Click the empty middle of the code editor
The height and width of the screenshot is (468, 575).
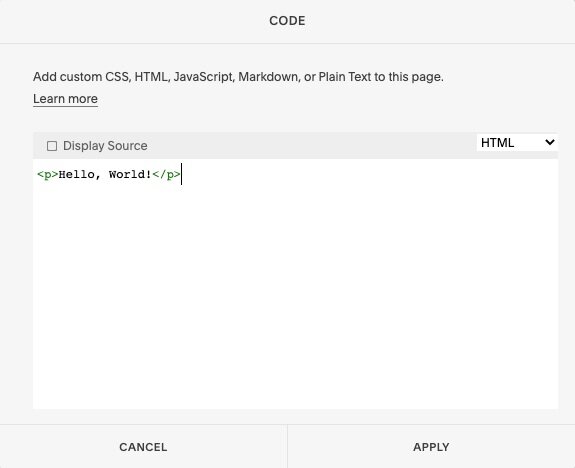296,284
